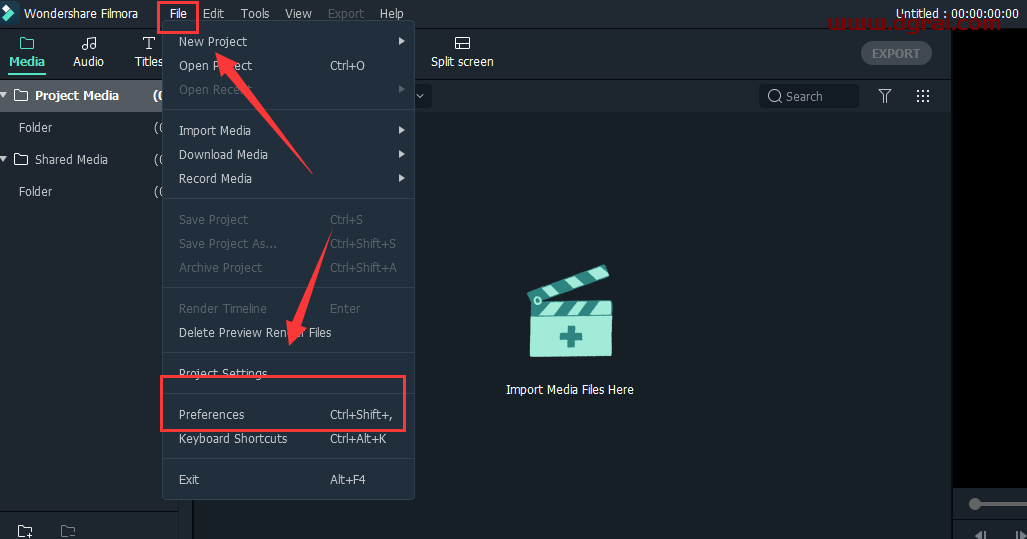
Task: Collapse the Project Media tree arrow
Action: point(4,95)
